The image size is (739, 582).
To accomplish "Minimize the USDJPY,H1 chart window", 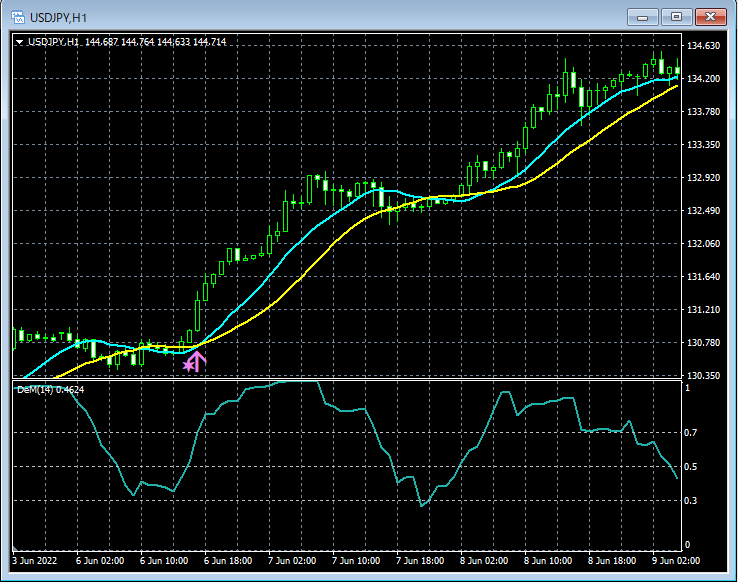I will (x=644, y=17).
